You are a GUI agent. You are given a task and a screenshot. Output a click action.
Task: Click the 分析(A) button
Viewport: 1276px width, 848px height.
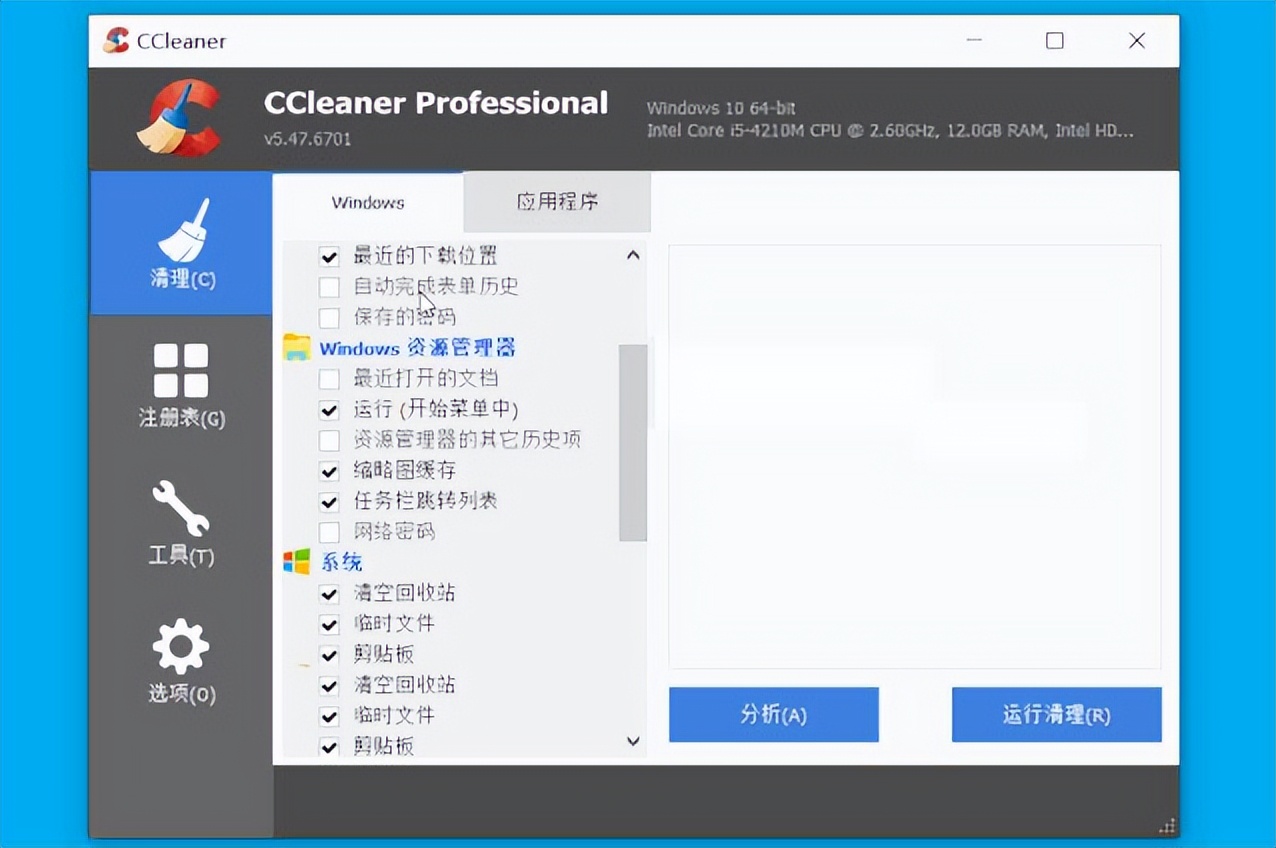point(773,714)
